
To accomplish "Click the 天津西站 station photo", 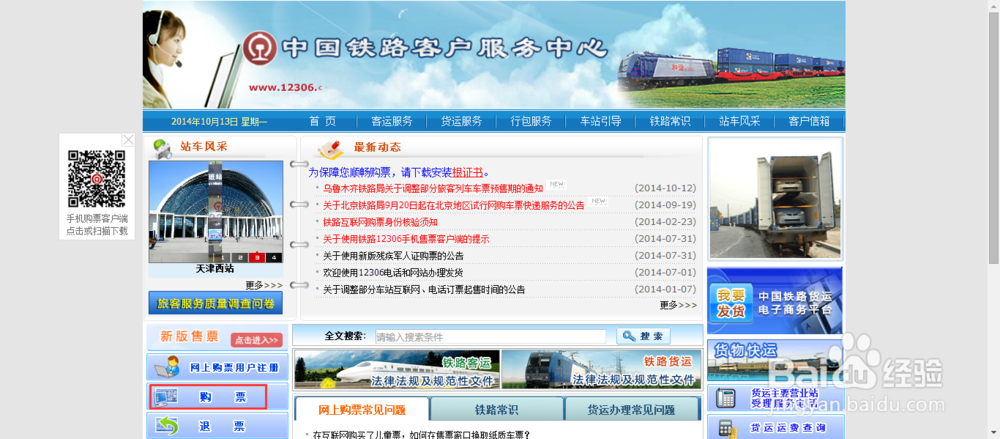I will (x=216, y=211).
